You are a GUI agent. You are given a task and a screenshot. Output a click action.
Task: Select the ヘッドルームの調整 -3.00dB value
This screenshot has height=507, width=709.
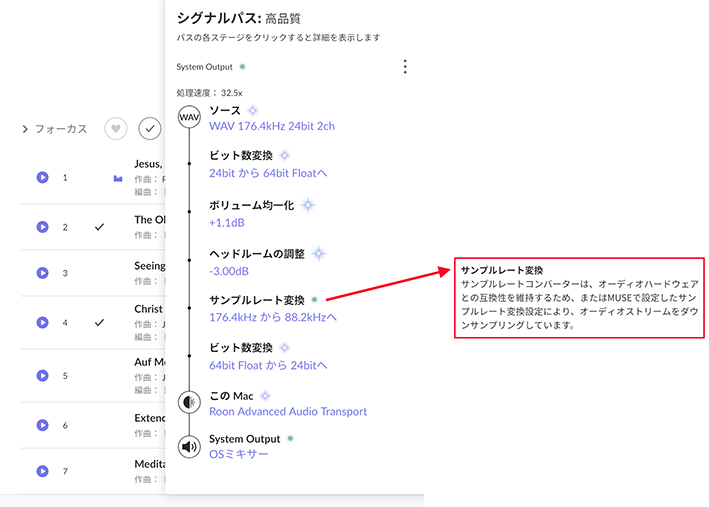point(229,270)
